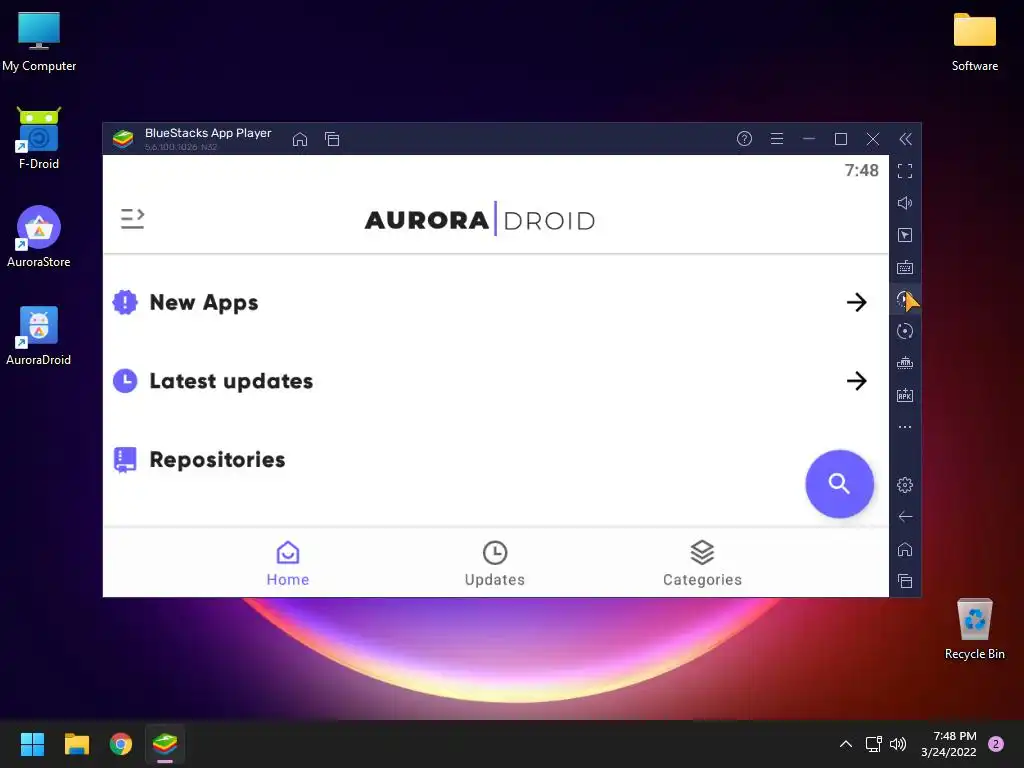1024x768 pixels.
Task: Click the recent apps icon in sidebar
Action: point(904,581)
